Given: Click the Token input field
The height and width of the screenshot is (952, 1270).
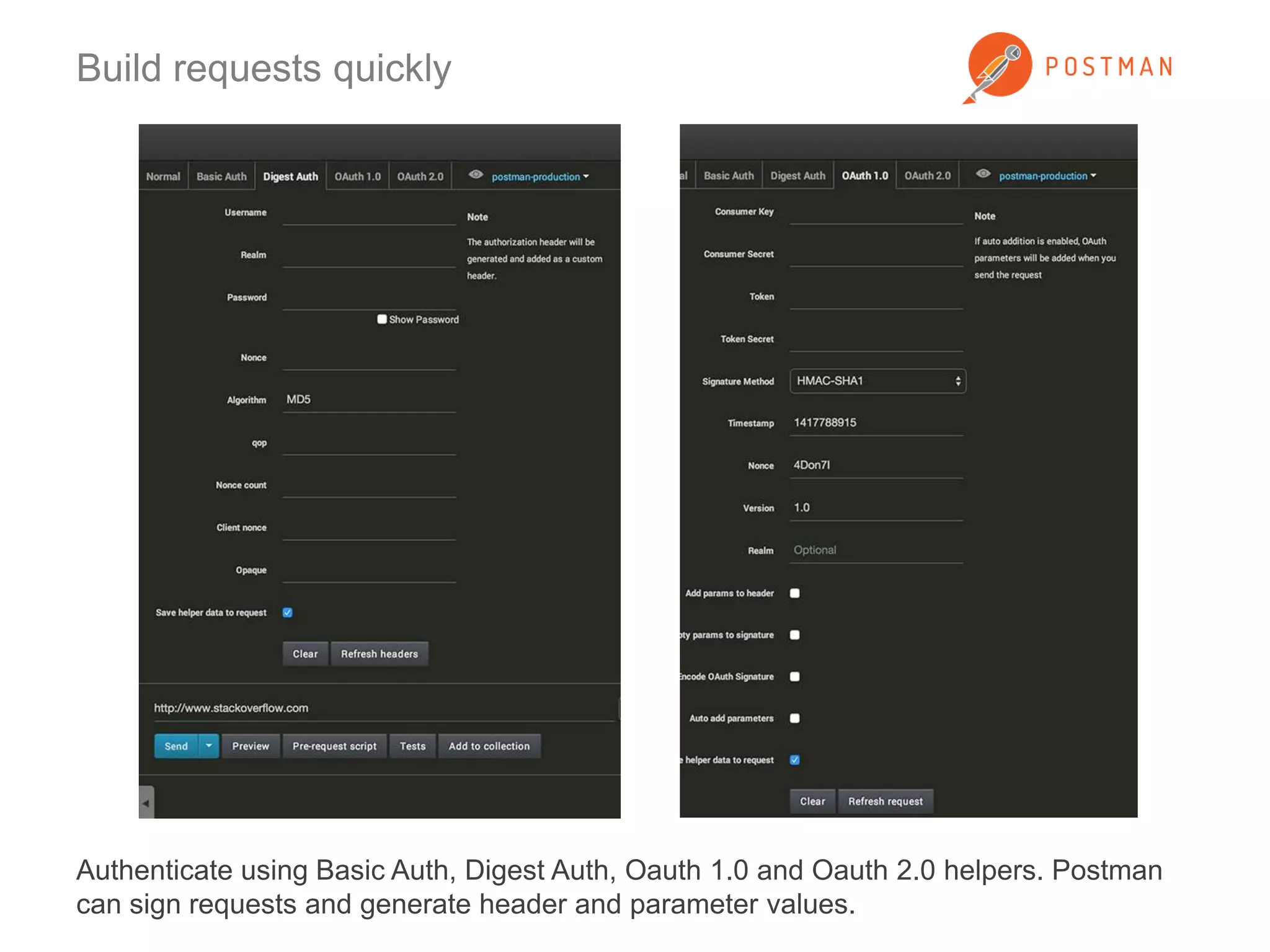Looking at the screenshot, I should click(x=876, y=297).
